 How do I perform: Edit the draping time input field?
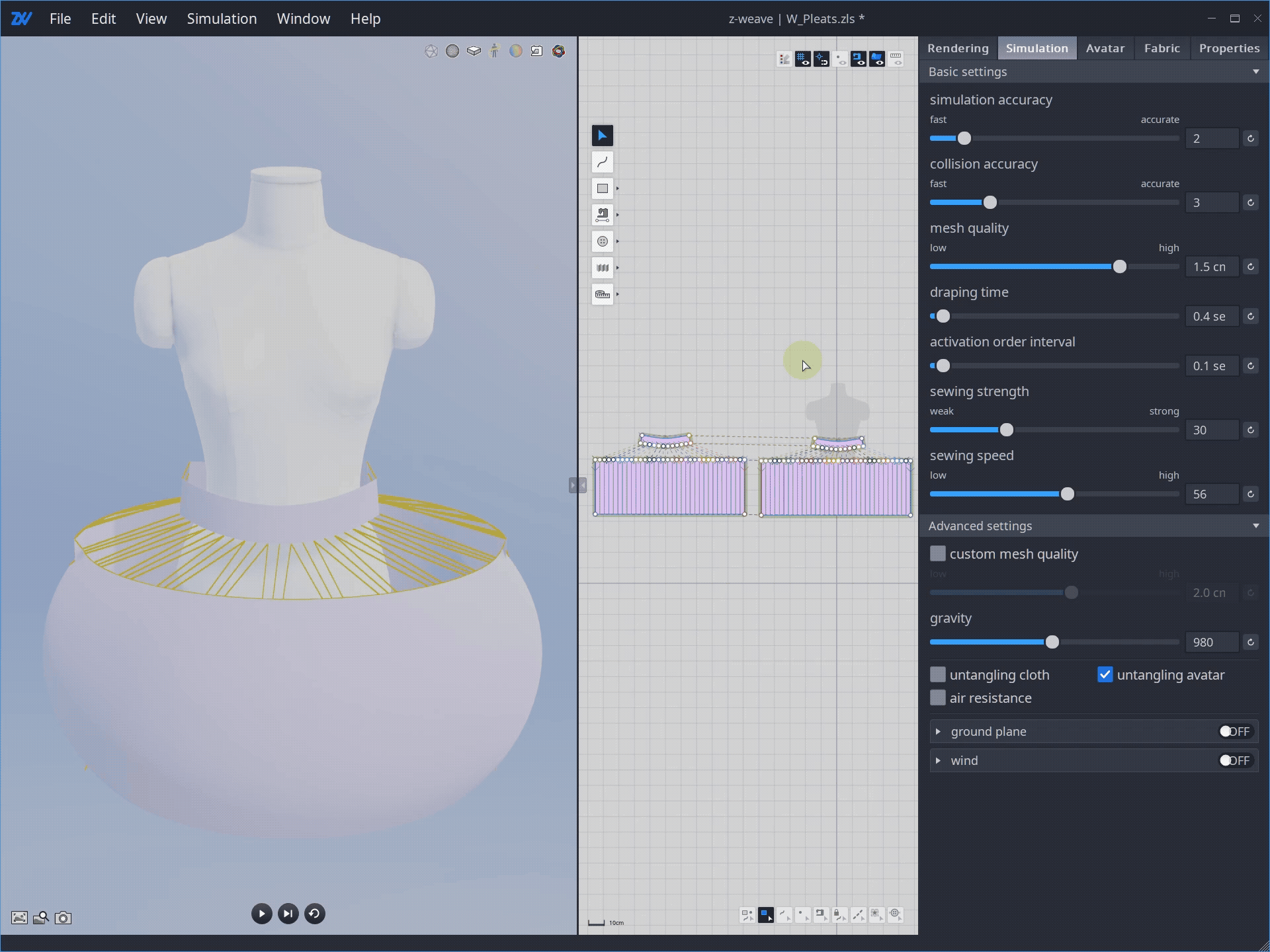[x=1211, y=316]
